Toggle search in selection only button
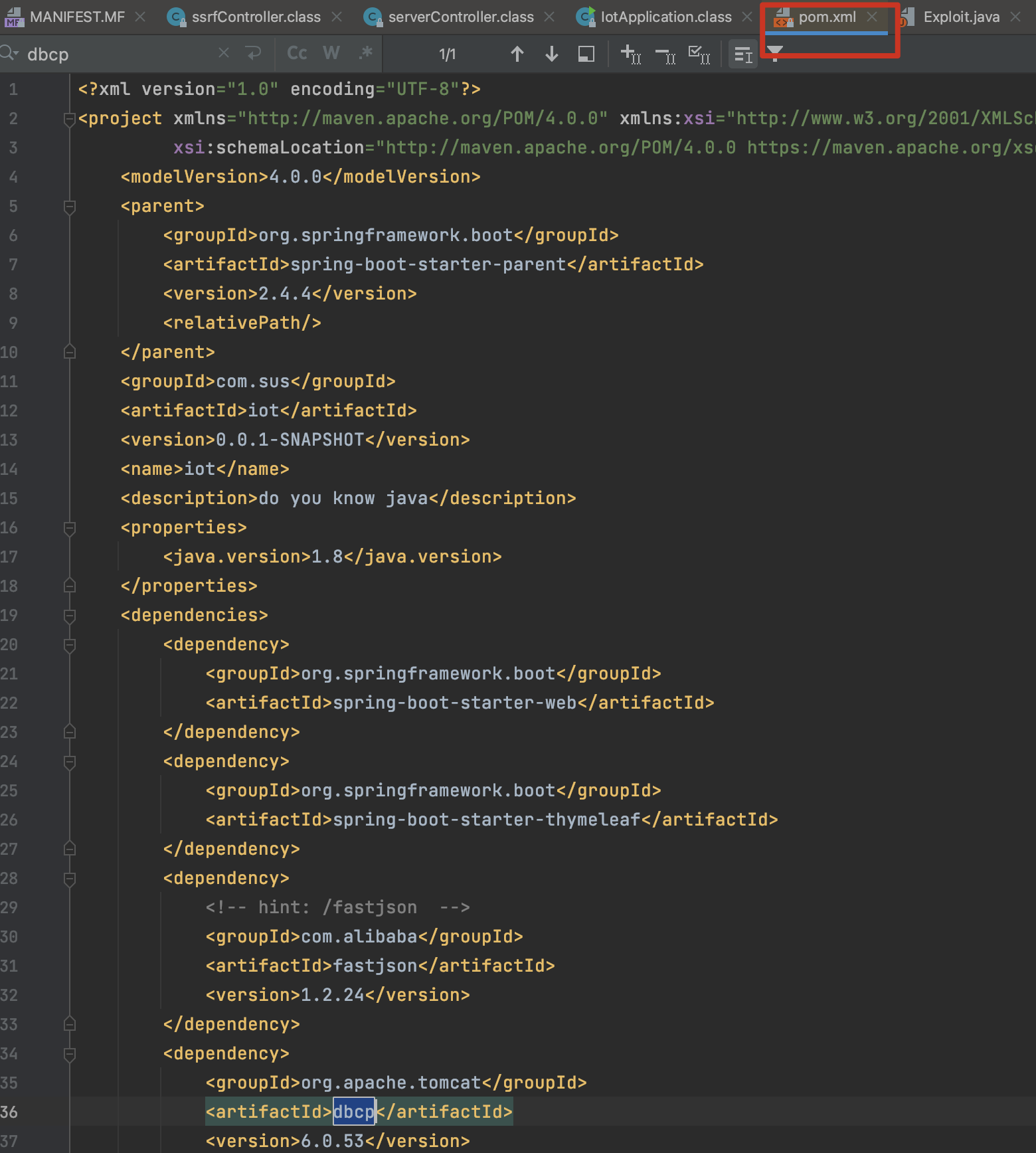 tap(743, 54)
